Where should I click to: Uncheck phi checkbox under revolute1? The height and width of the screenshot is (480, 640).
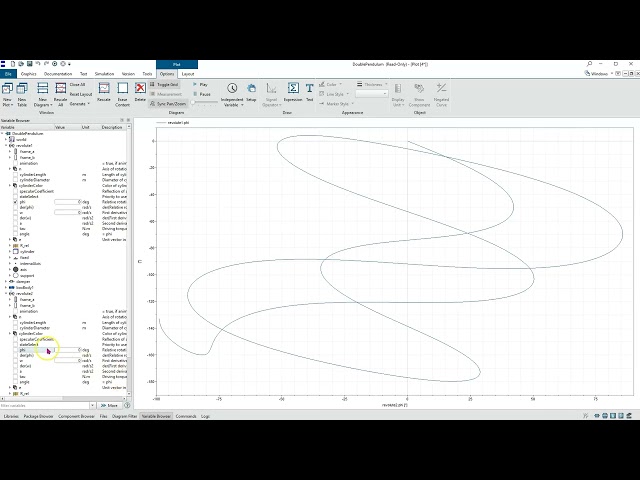[16, 202]
